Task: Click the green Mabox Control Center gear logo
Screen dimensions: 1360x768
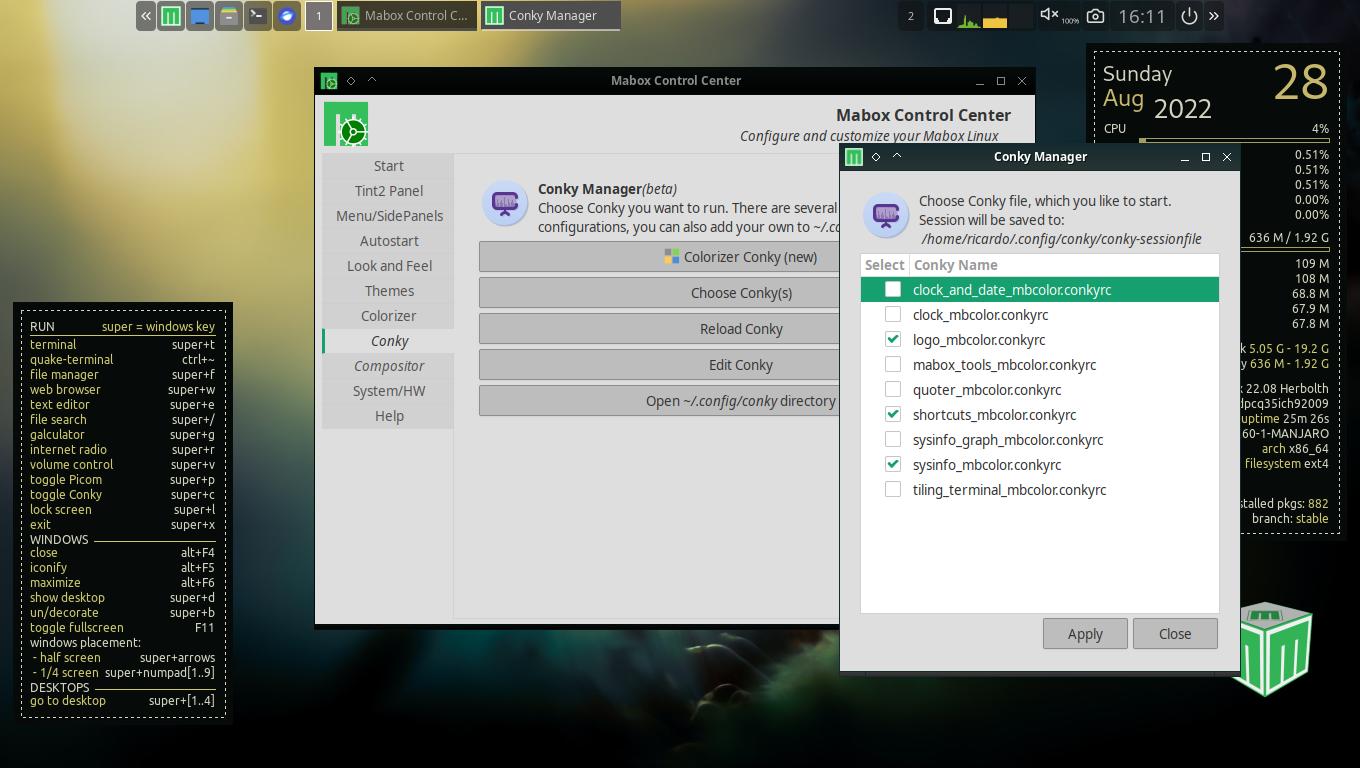Action: (346, 124)
